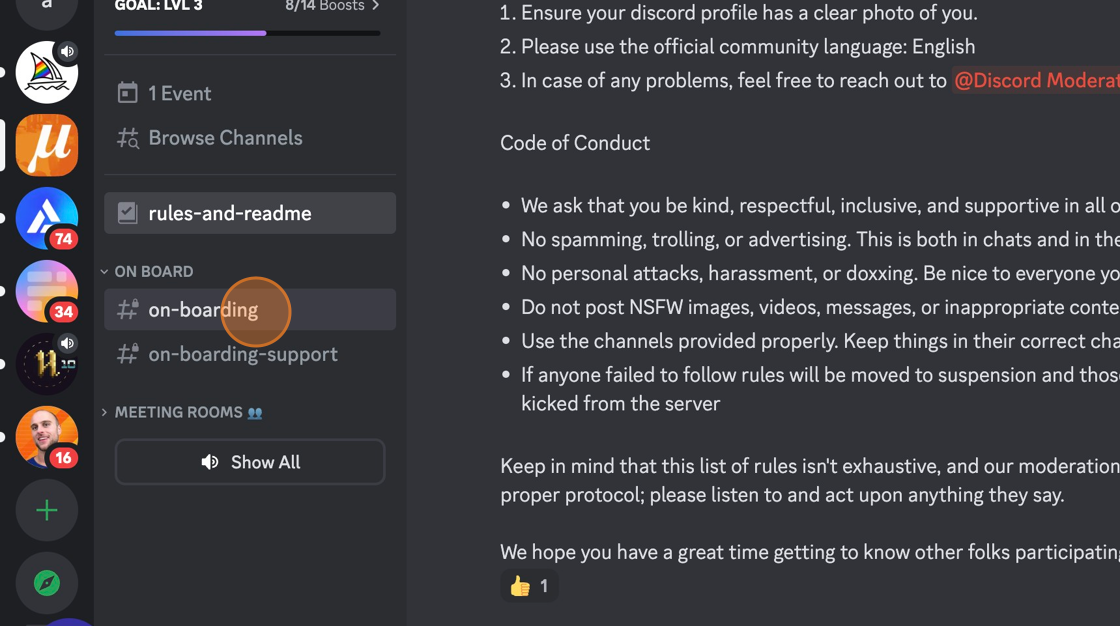1120x626 pixels.
Task: Collapse the ON BOARD category
Action: 153,271
